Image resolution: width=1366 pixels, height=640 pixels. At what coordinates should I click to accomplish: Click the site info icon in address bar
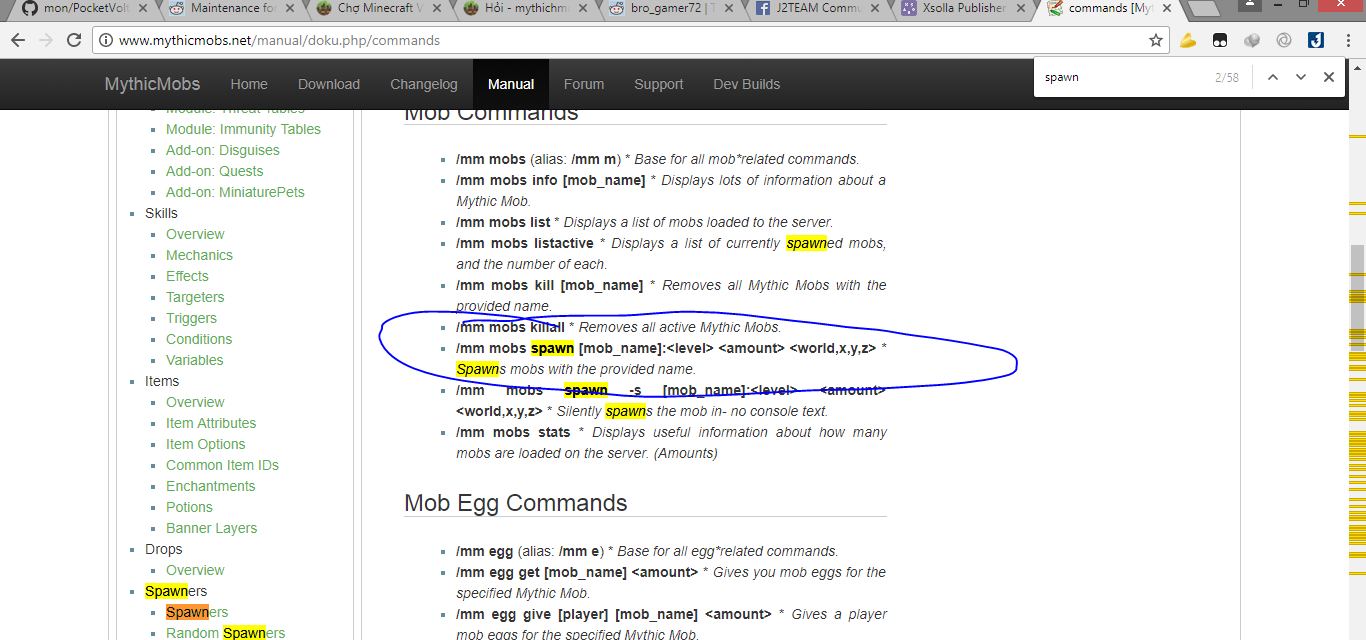tap(105, 41)
